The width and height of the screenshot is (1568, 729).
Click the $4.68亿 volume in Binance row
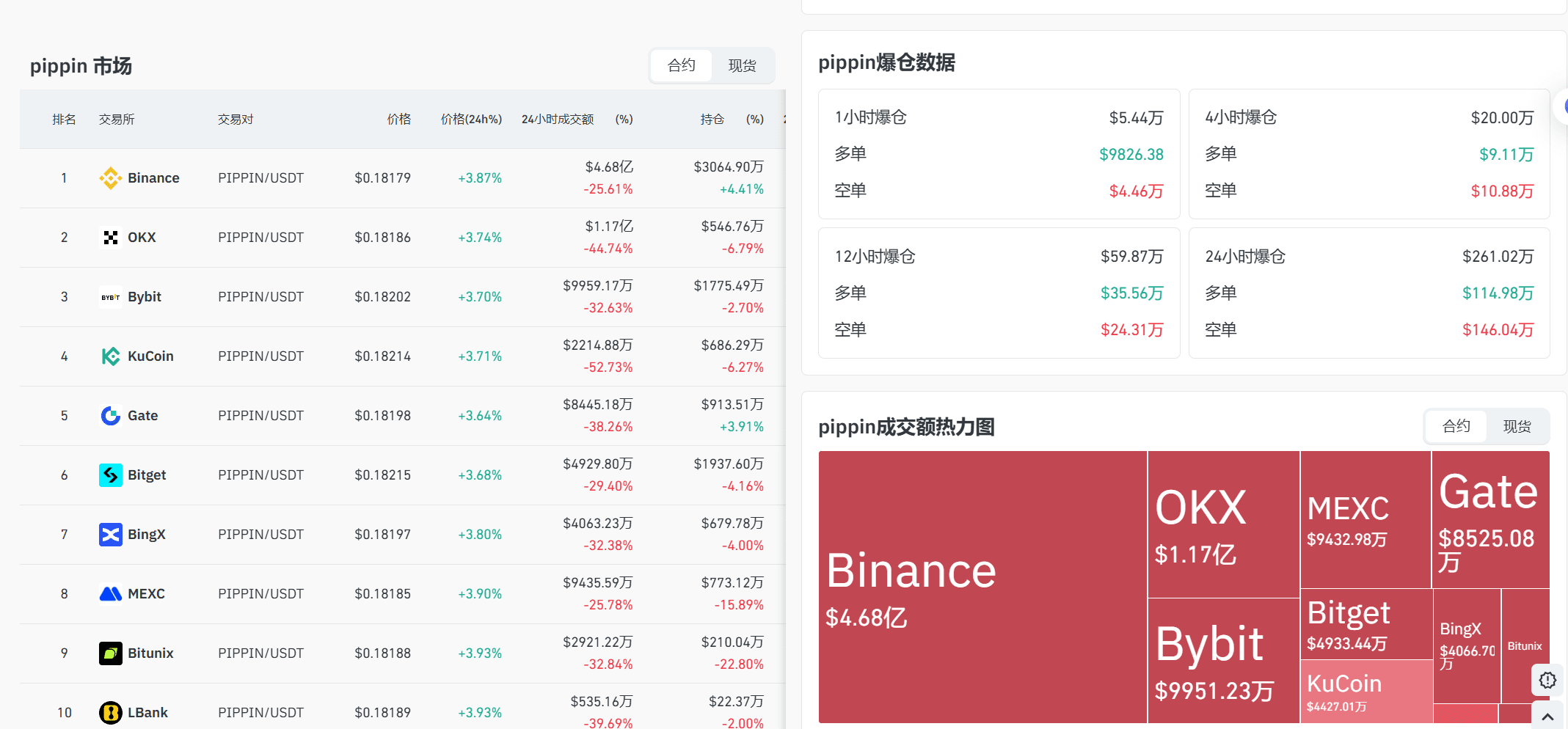click(609, 167)
